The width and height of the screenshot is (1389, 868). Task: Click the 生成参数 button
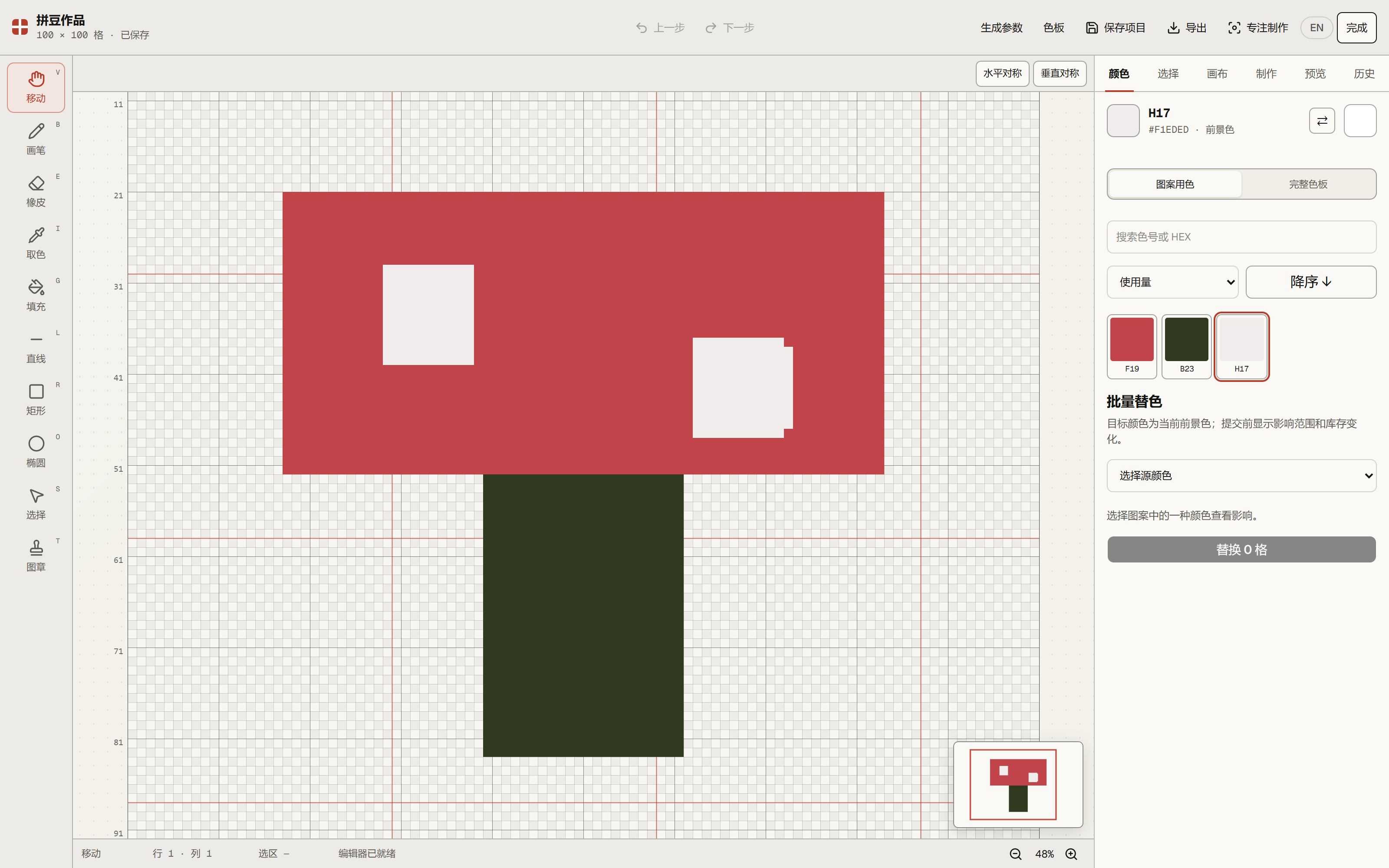point(1001,27)
